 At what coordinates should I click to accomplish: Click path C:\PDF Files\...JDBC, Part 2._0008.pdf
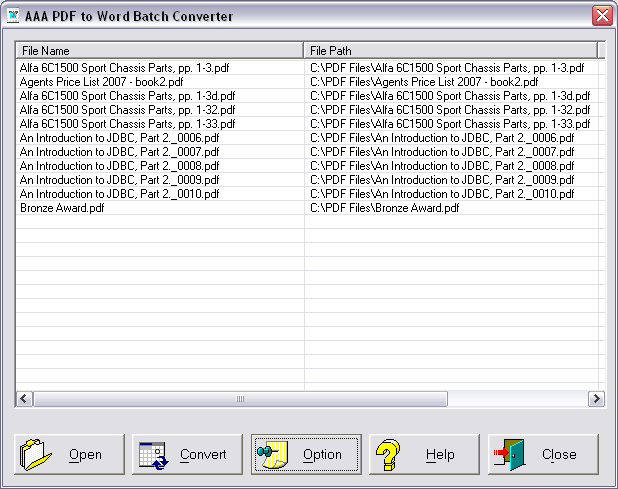442,166
